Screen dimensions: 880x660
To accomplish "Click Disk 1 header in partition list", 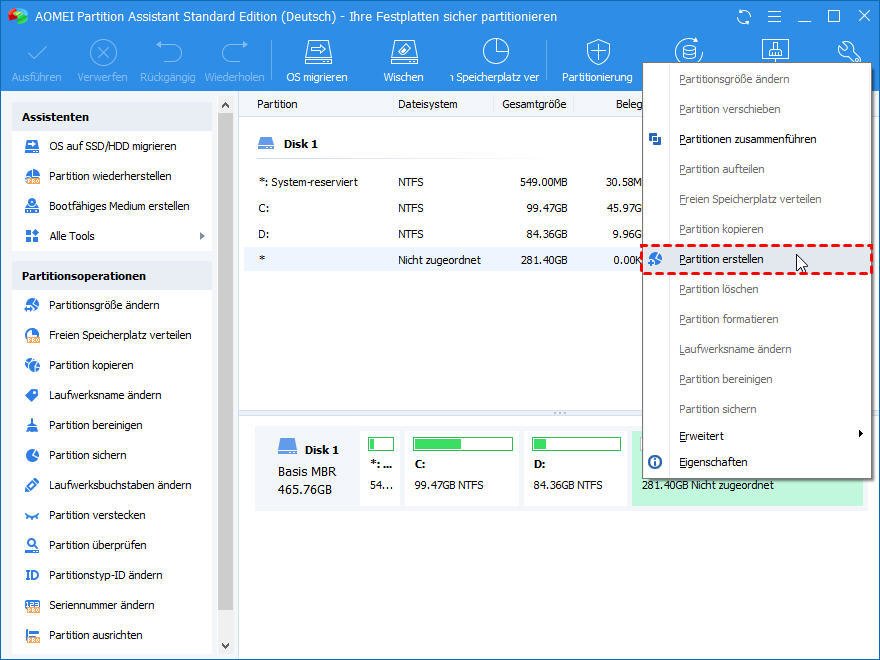I will (x=288, y=144).
